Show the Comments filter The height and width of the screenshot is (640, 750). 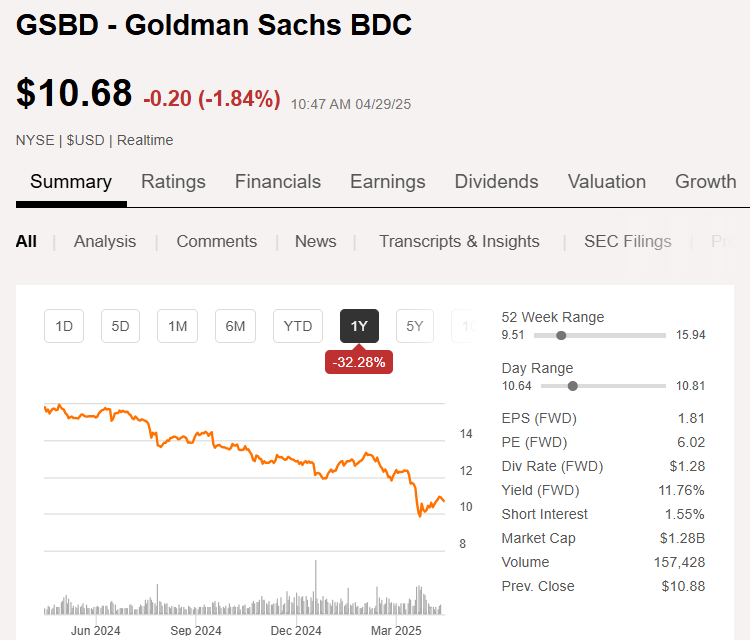point(217,242)
